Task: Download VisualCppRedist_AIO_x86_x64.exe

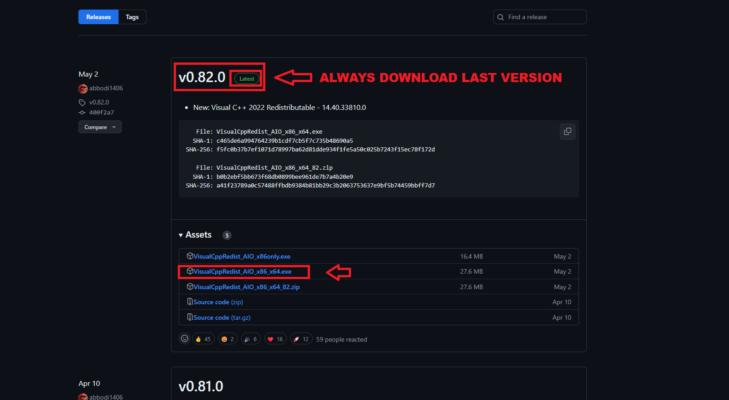Action: tap(240, 271)
